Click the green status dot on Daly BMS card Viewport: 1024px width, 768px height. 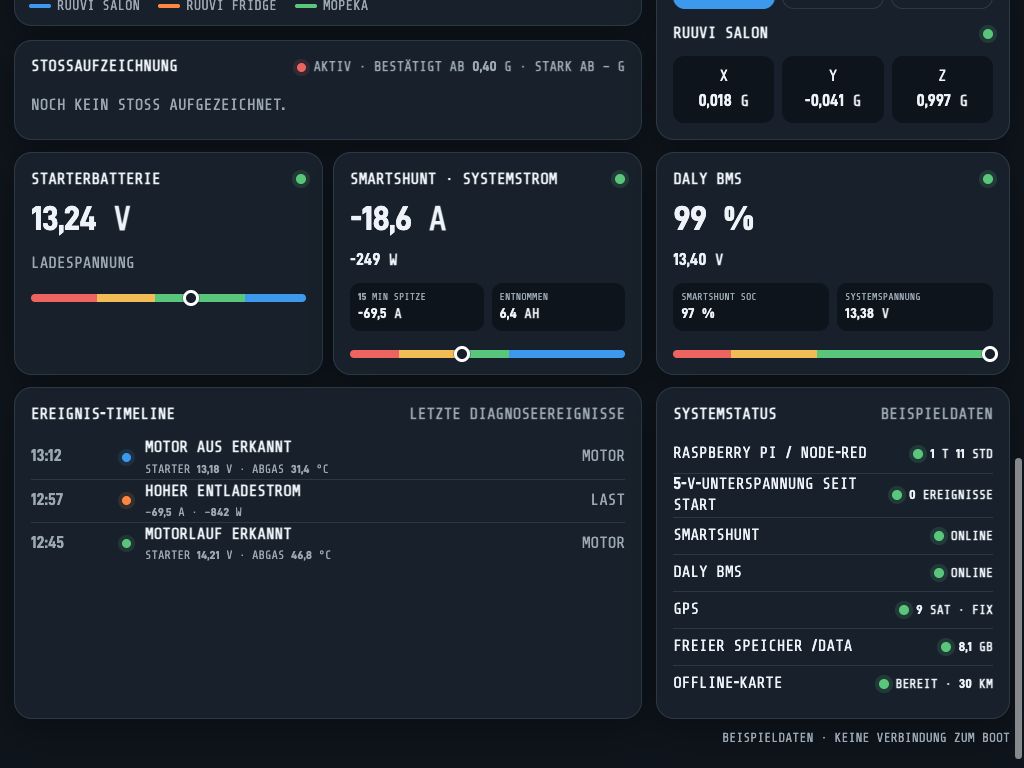pos(987,179)
